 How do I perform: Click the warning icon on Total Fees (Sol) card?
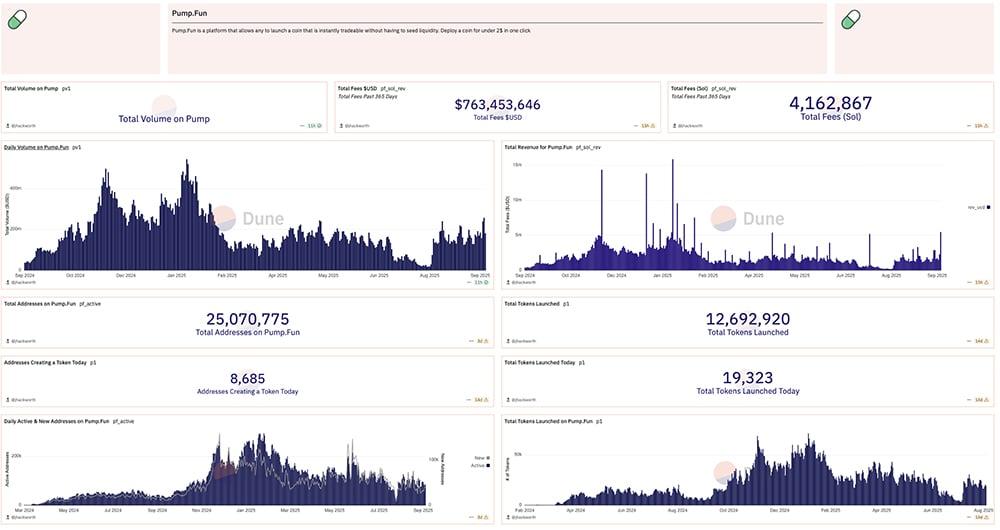987,126
